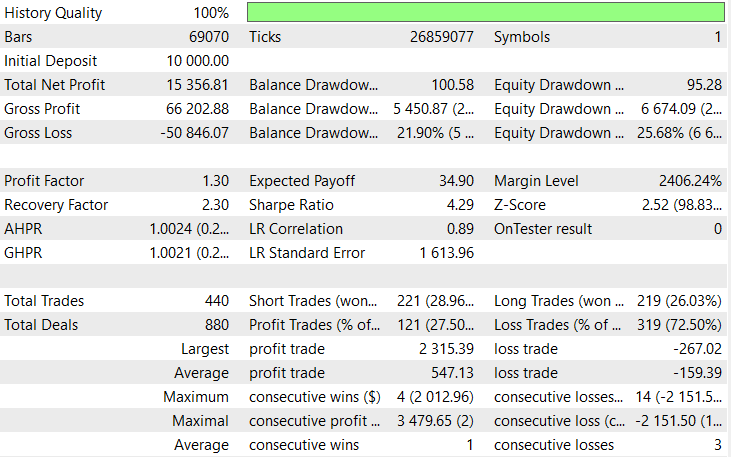
Task: Click the Z-Score value 2.52
Action: [682, 205]
